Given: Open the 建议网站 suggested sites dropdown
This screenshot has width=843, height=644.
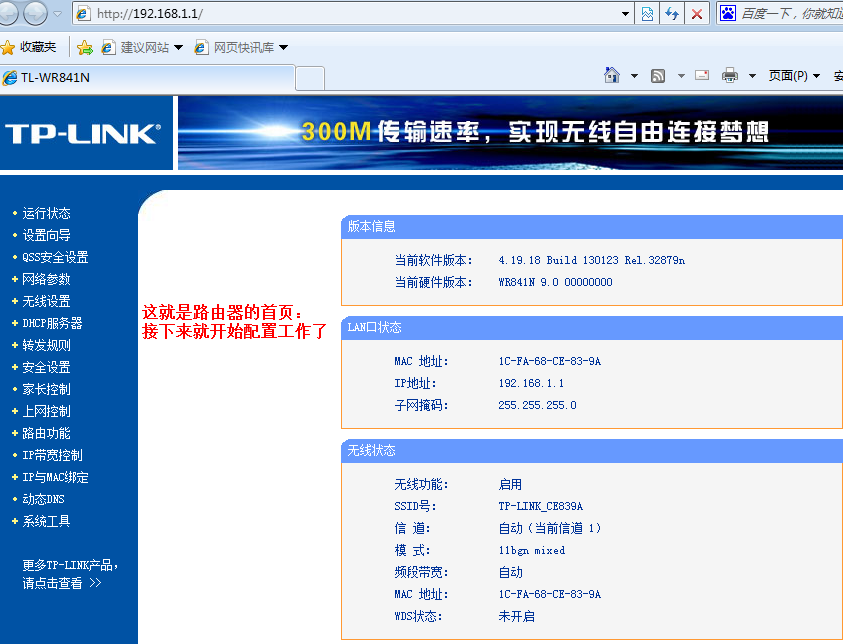Looking at the screenshot, I should click(x=142, y=48).
